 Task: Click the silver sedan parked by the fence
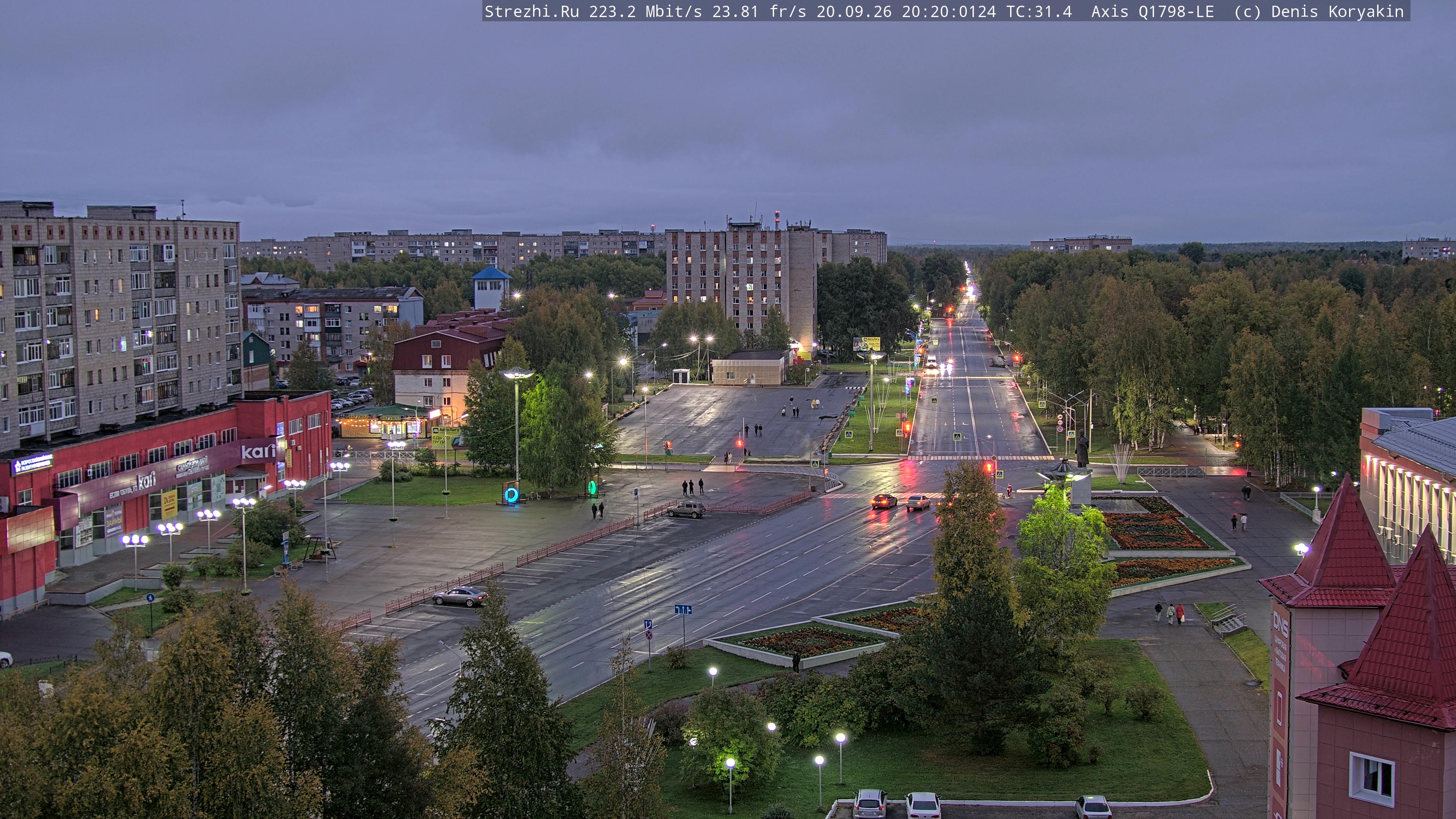[x=460, y=596]
